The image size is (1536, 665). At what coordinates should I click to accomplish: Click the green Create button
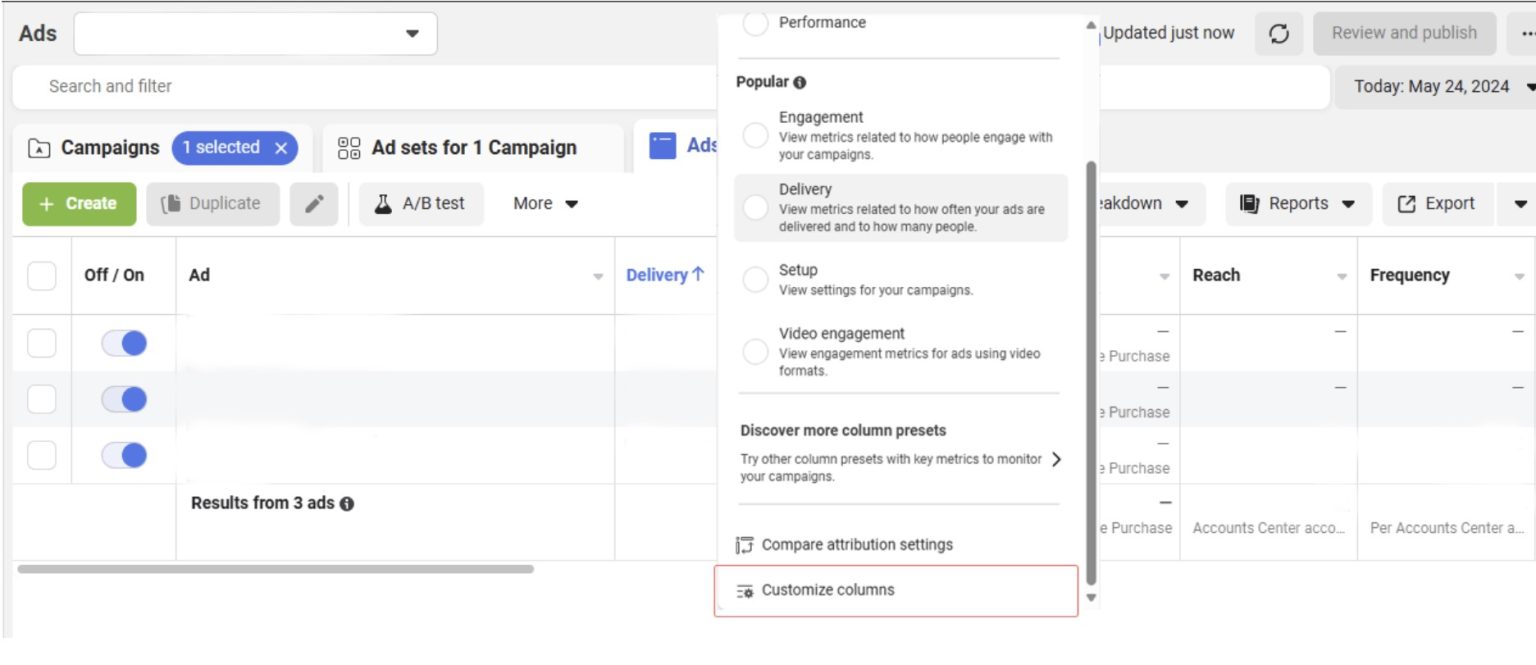(x=79, y=203)
